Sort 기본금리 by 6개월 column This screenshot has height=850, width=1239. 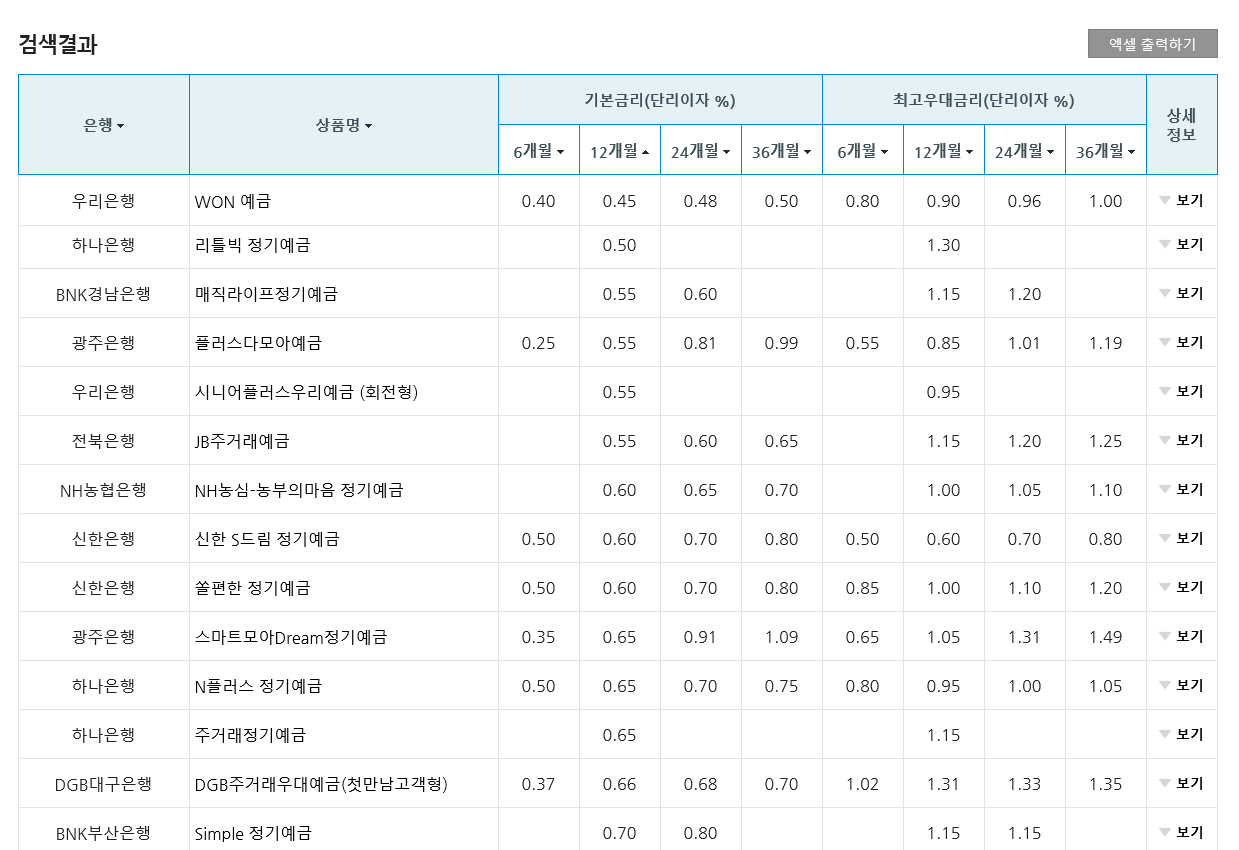pos(539,151)
